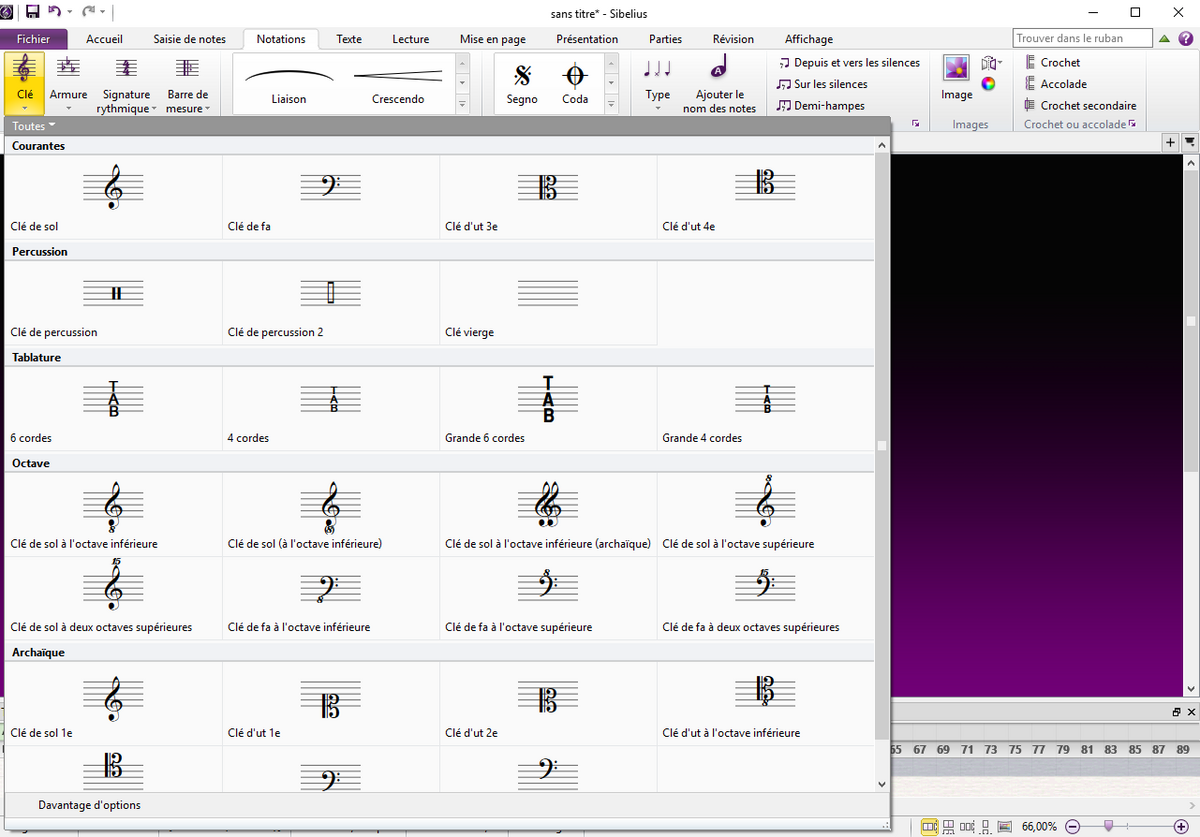Open the Texte ribbon tab
This screenshot has width=1200, height=837.
click(349, 39)
